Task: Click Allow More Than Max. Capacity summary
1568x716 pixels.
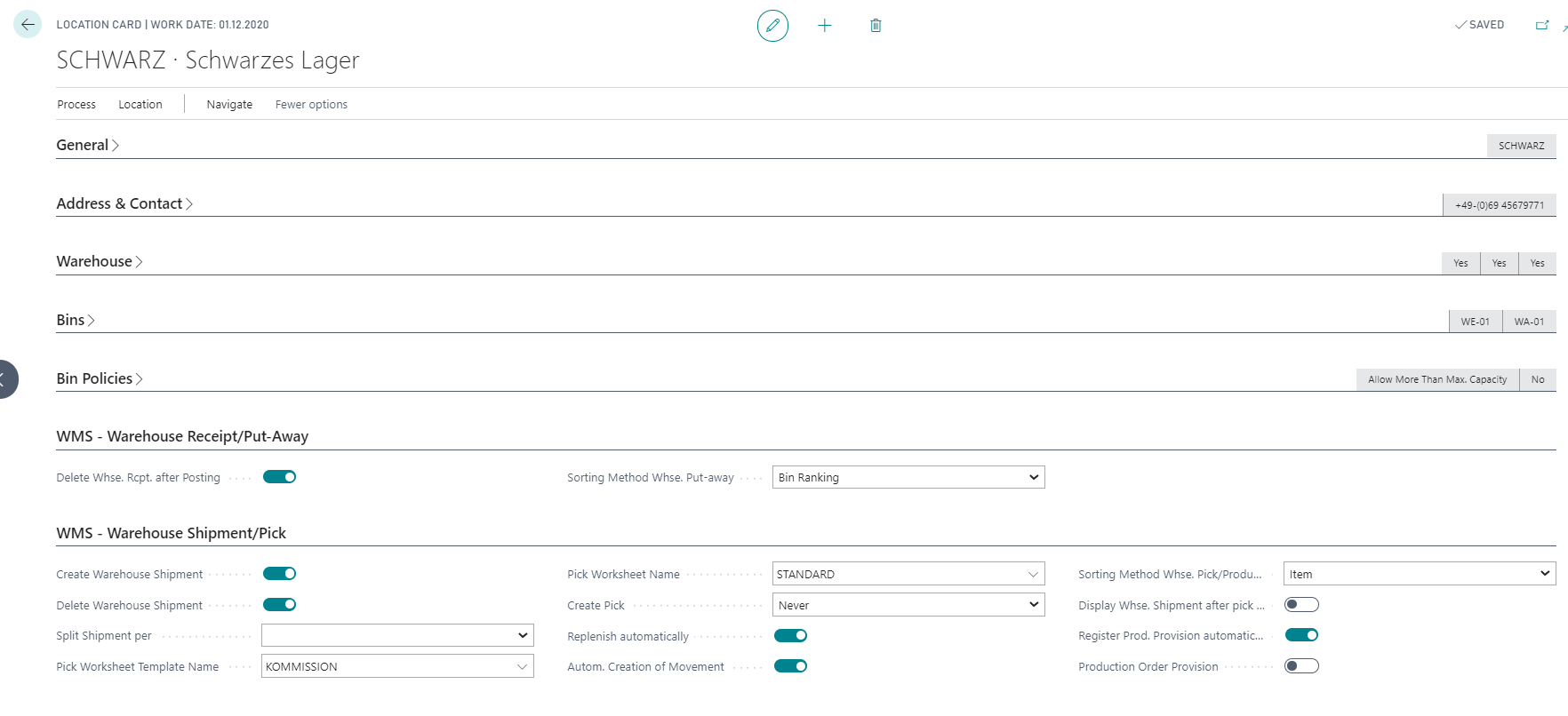Action: click(1437, 379)
